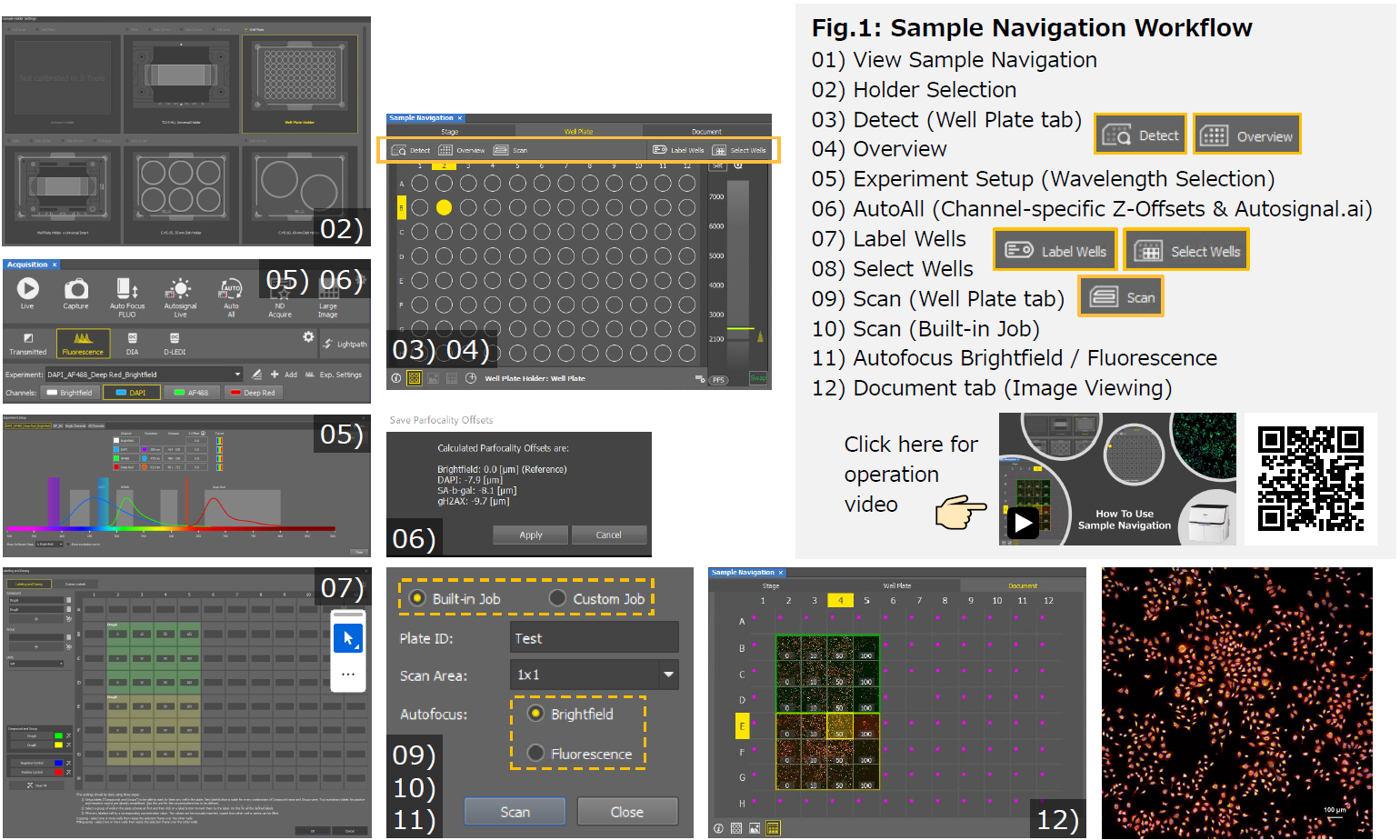Click the fluorescence cell image thumbnail
This screenshot has width=1400, height=840.
1236,703
